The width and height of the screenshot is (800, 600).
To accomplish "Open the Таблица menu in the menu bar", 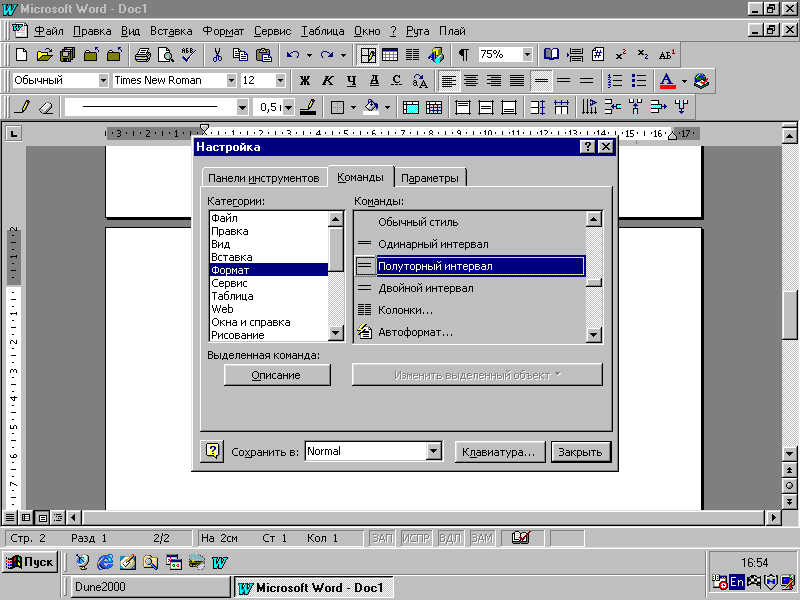I will coord(324,31).
